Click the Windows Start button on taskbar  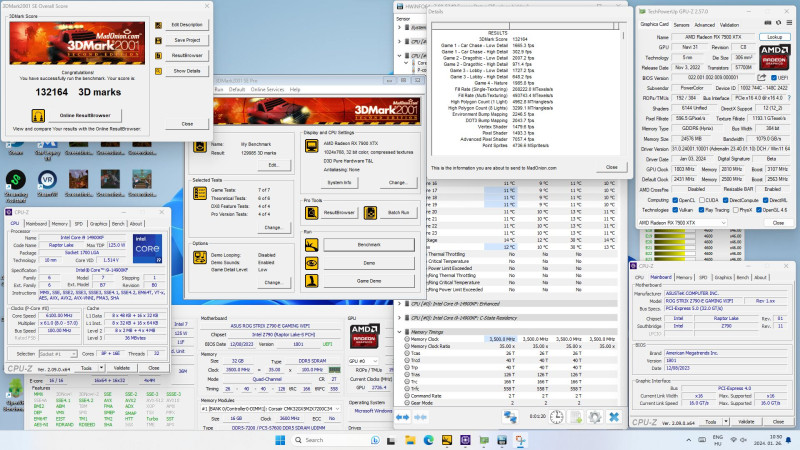280,440
